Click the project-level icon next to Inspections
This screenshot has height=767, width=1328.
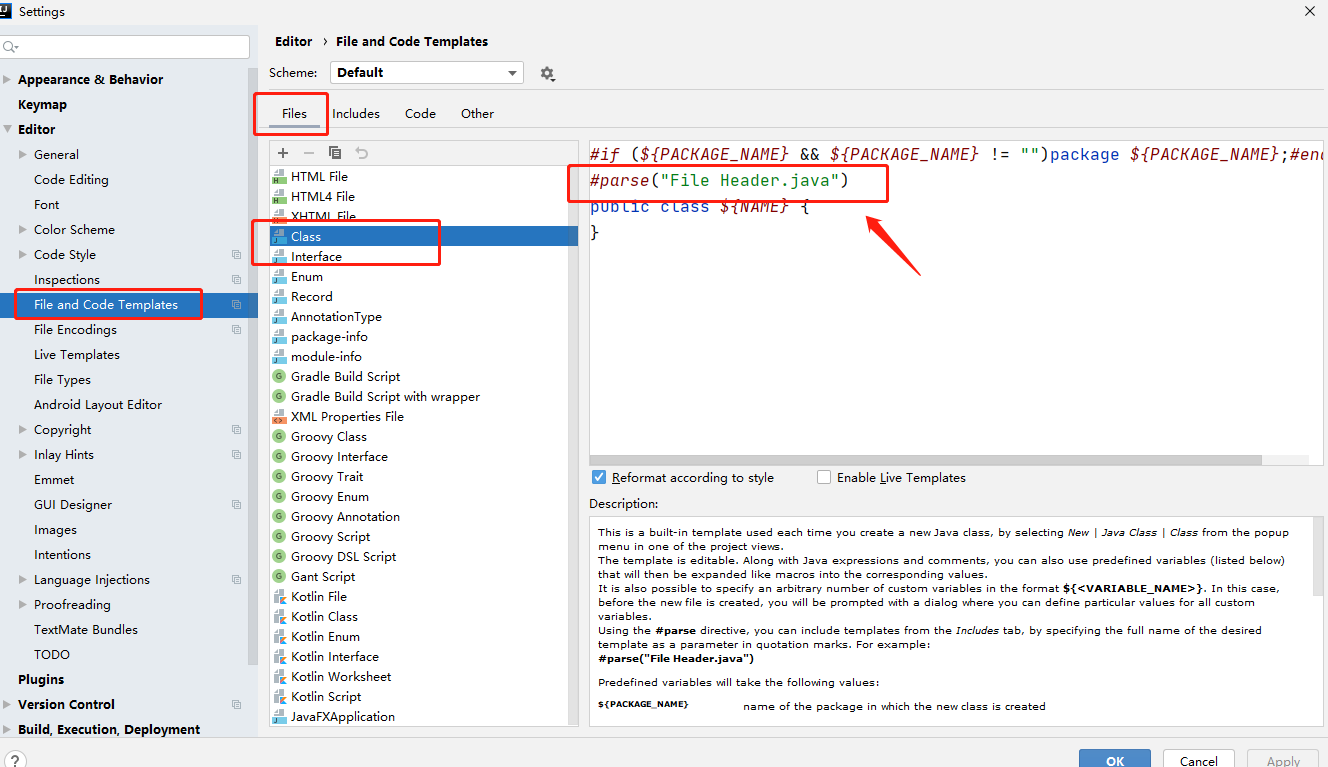tap(236, 280)
